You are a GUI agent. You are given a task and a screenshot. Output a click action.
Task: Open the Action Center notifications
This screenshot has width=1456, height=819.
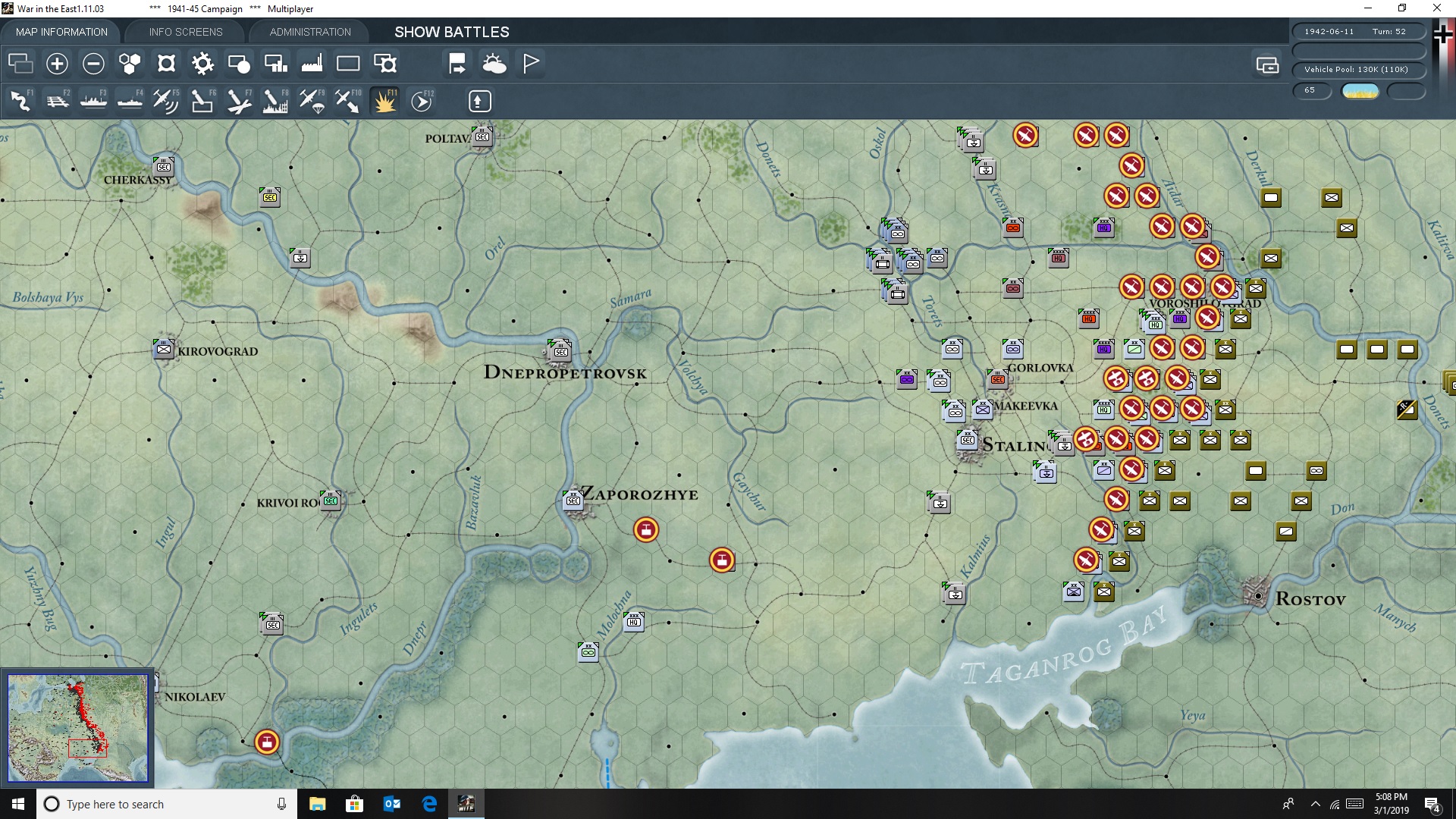coord(1432,804)
